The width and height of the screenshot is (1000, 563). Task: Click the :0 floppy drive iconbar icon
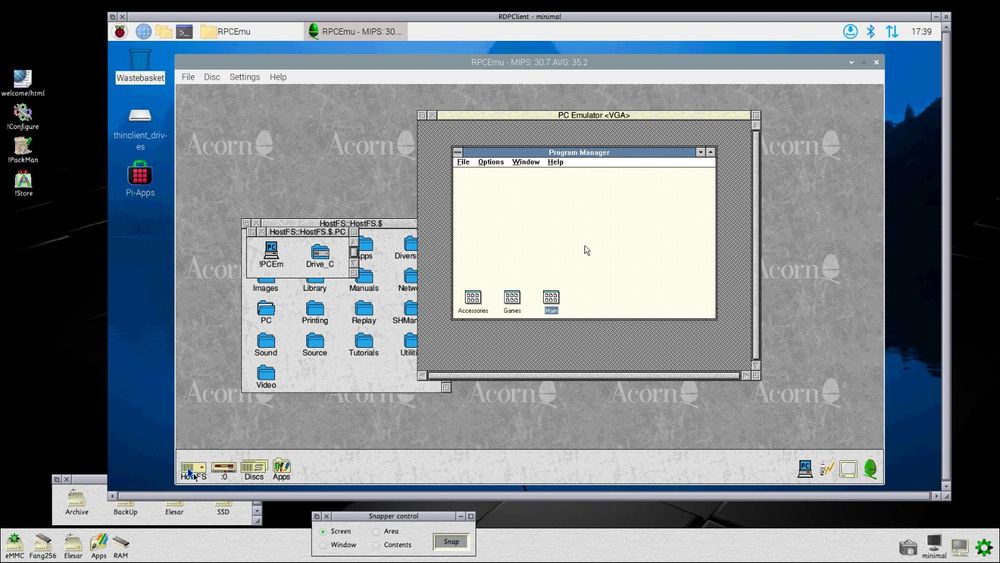point(223,471)
